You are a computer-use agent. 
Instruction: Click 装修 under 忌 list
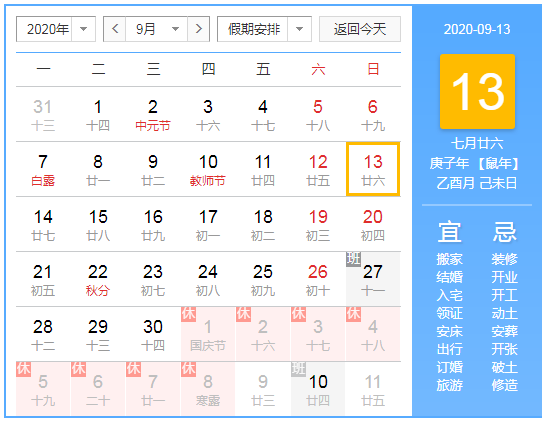[x=504, y=259]
